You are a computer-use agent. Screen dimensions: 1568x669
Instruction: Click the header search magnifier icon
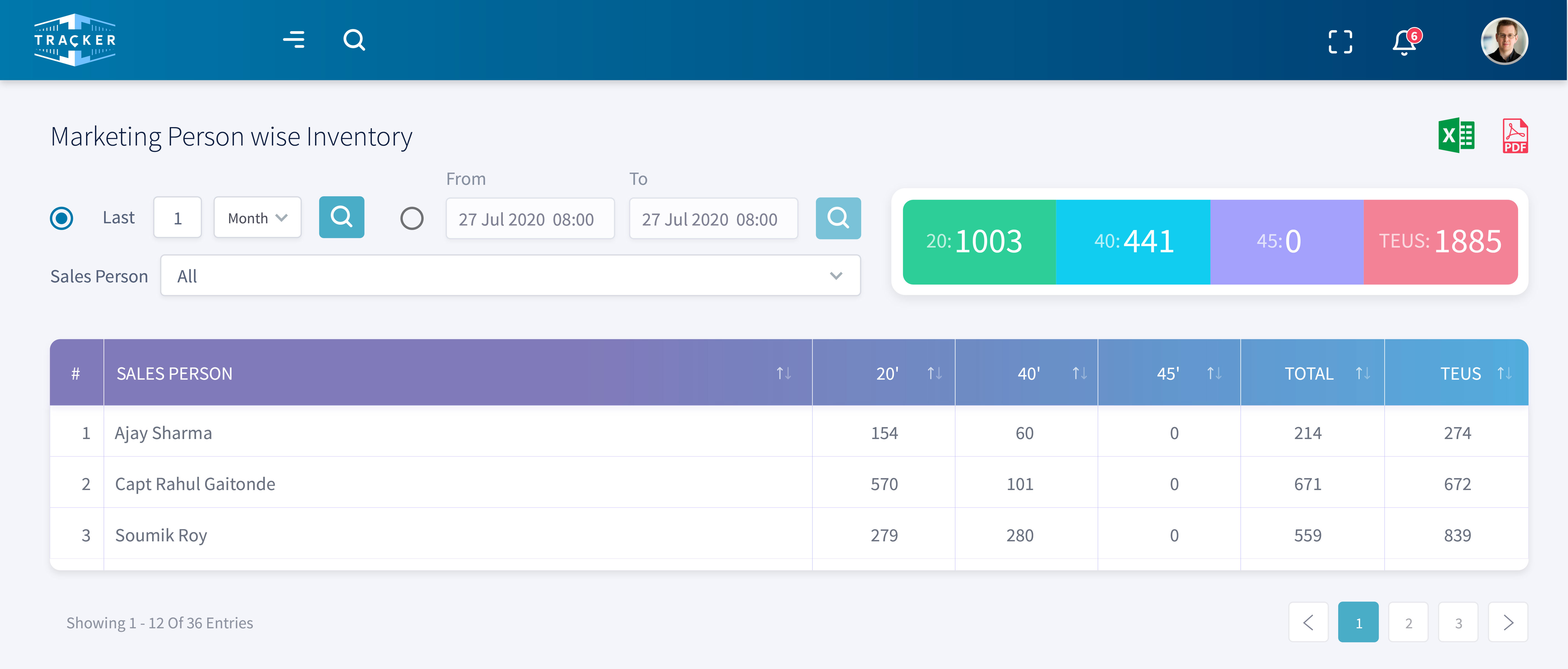[354, 40]
